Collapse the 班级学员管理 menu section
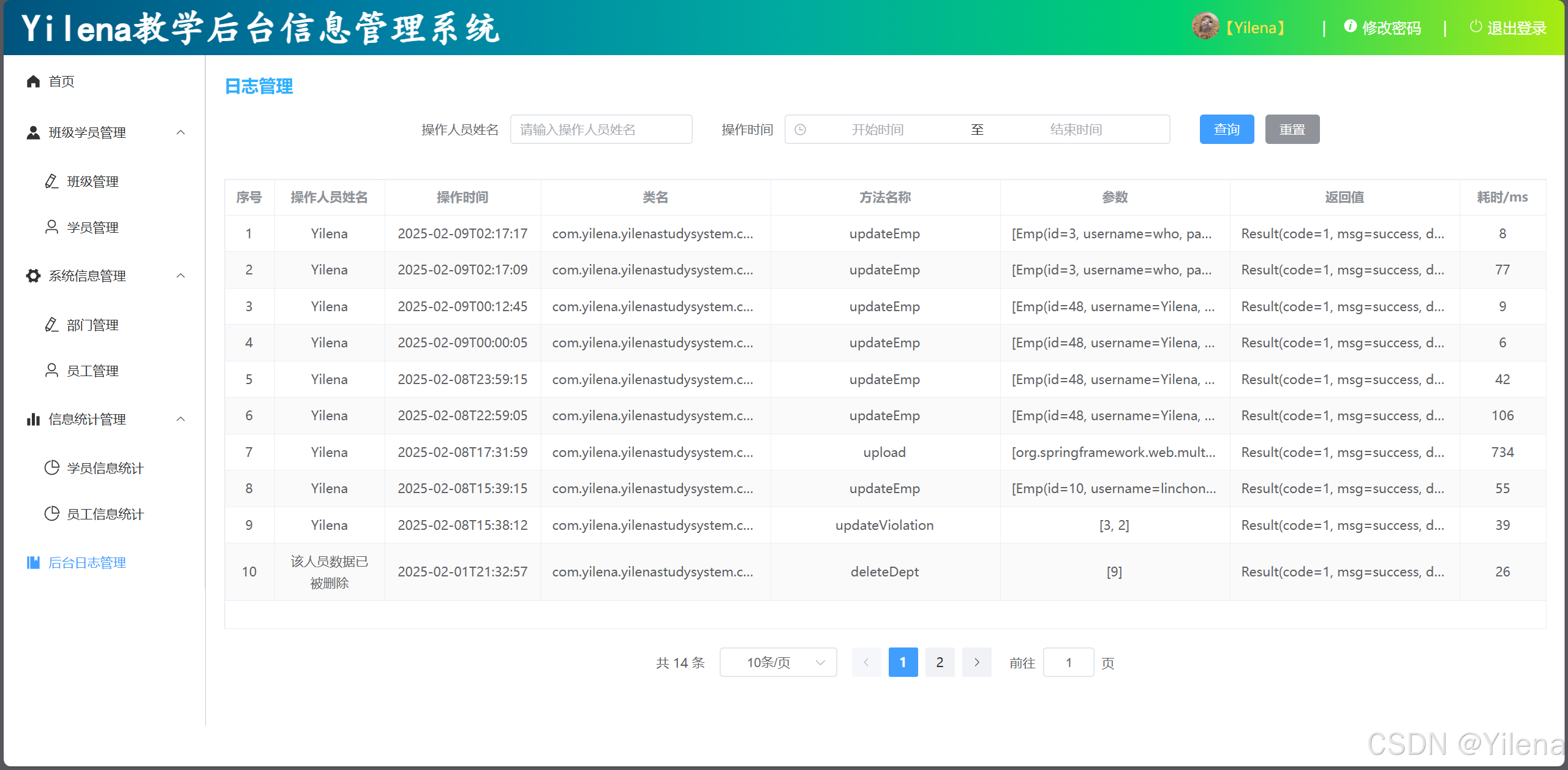This screenshot has height=770, width=1568. (x=181, y=132)
